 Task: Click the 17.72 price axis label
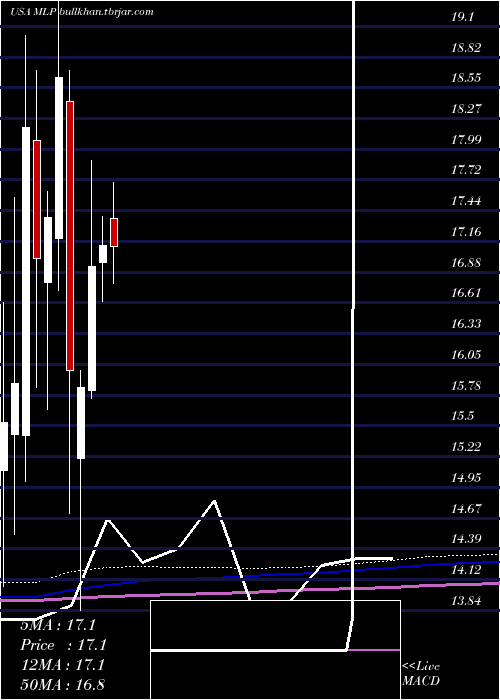click(x=466, y=170)
